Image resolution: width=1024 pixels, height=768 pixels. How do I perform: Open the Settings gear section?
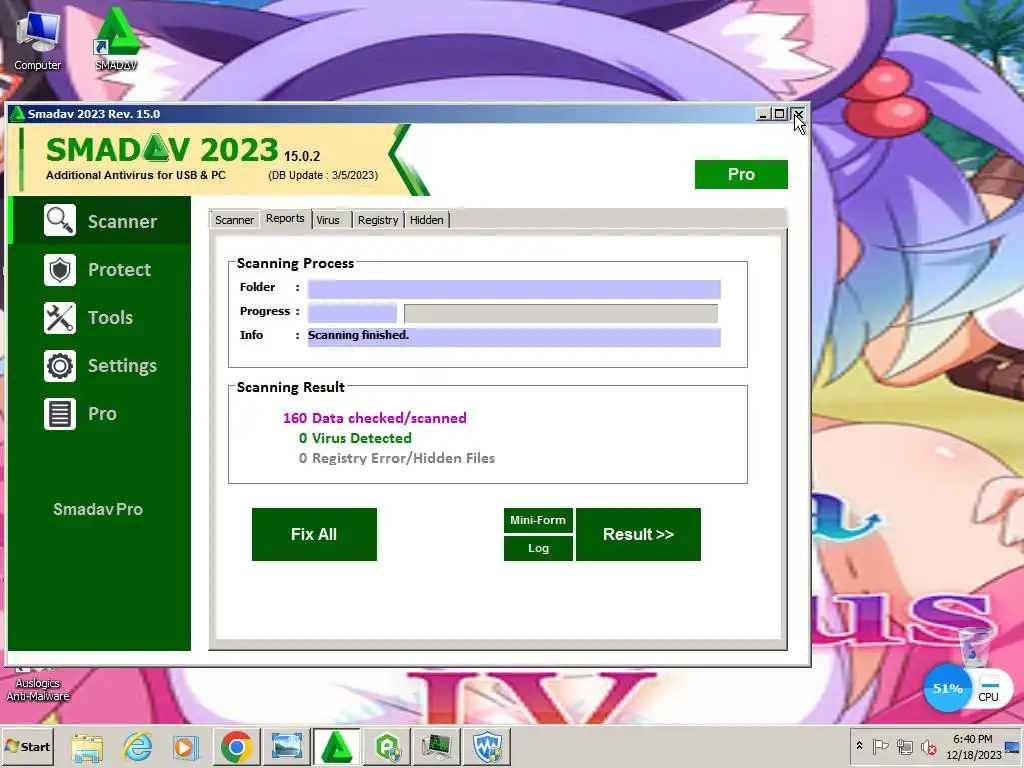click(x=101, y=366)
